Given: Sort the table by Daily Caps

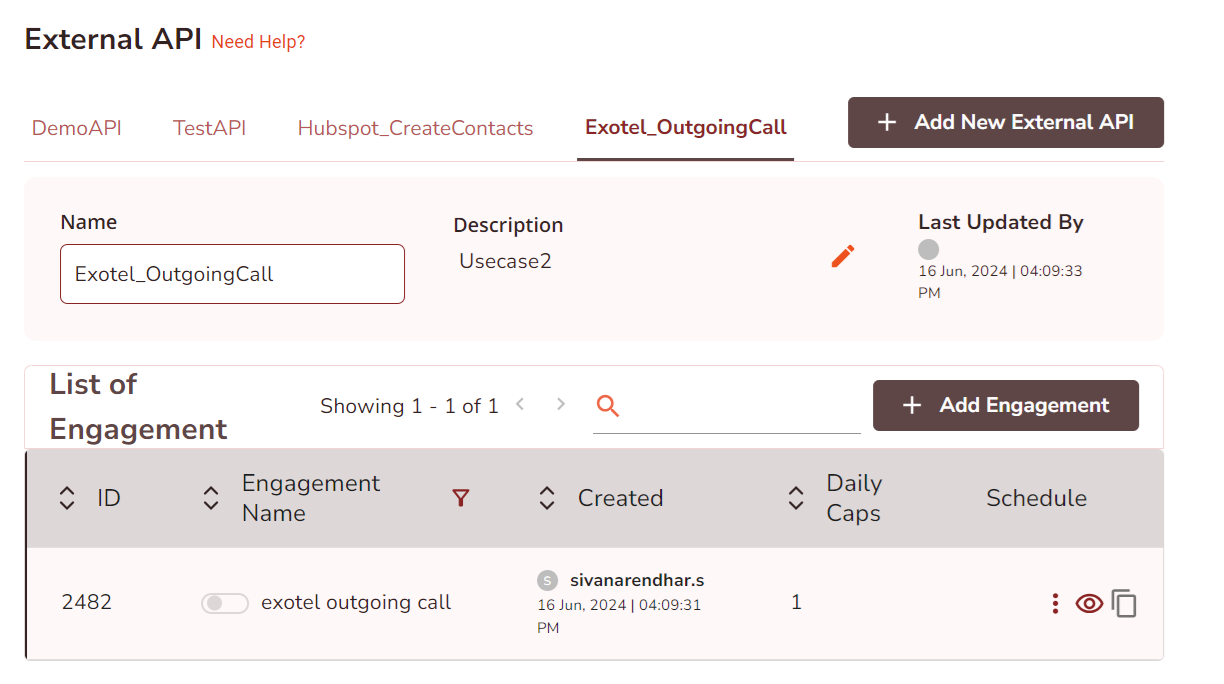Looking at the screenshot, I should click(796, 498).
